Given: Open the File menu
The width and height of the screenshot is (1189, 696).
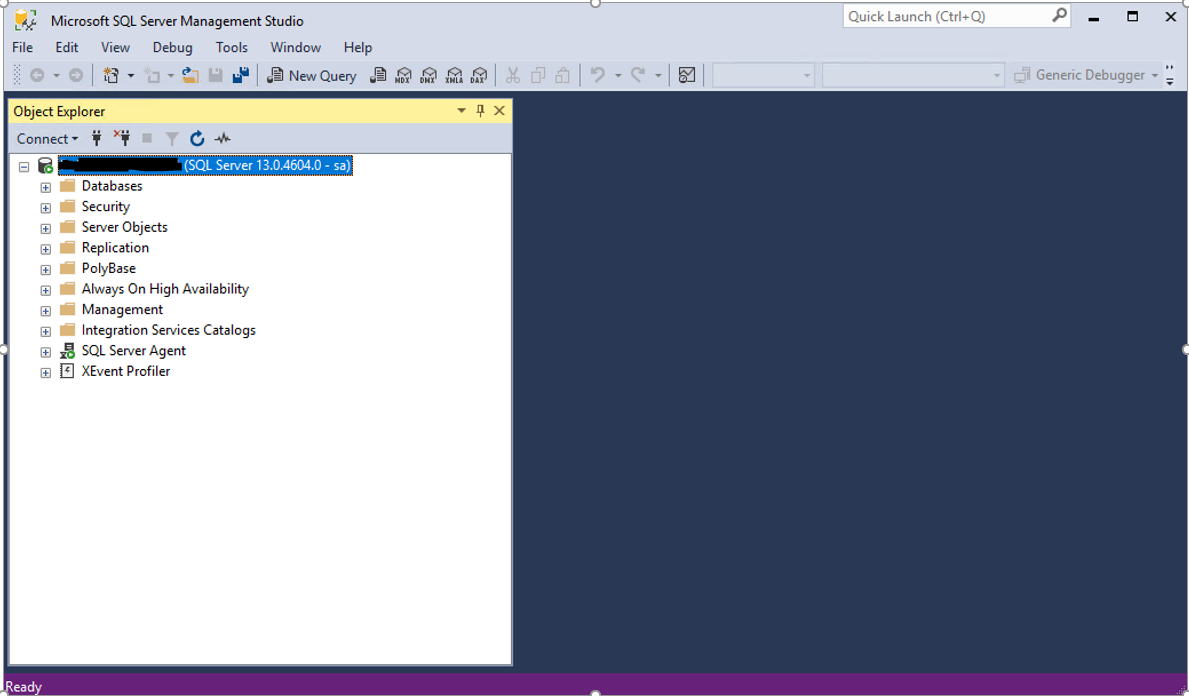Looking at the screenshot, I should pyautogui.click(x=23, y=47).
